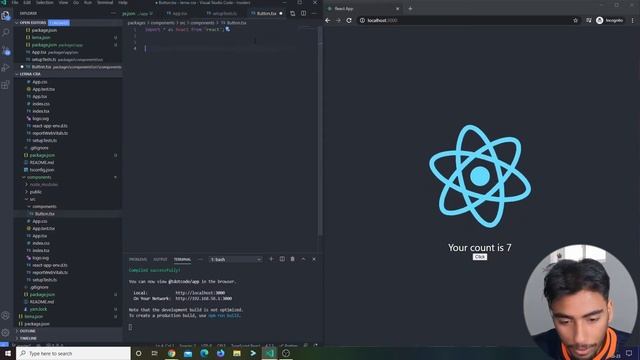The height and width of the screenshot is (360, 640).
Task: Maximize the terminal panel with the chevron
Action: click(303, 259)
